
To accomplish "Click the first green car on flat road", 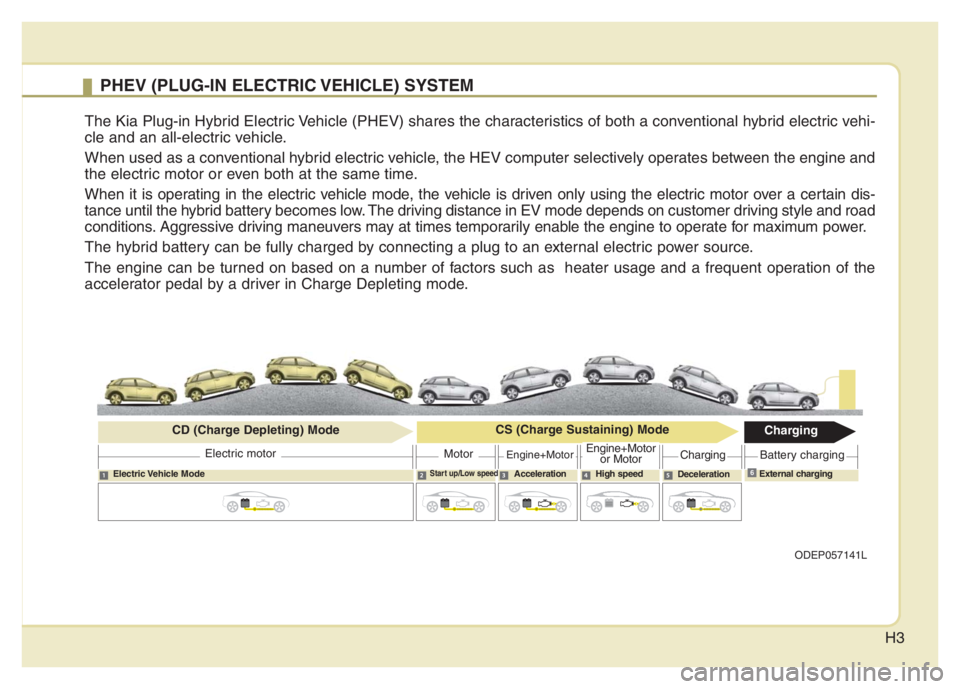I will click(x=141, y=391).
